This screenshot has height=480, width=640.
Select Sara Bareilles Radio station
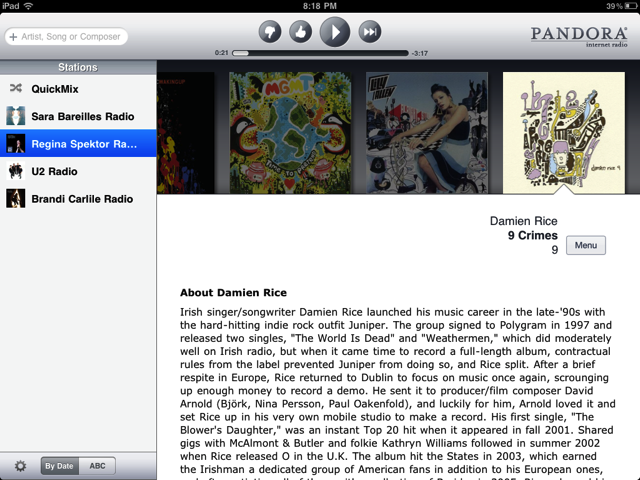click(x=78, y=116)
